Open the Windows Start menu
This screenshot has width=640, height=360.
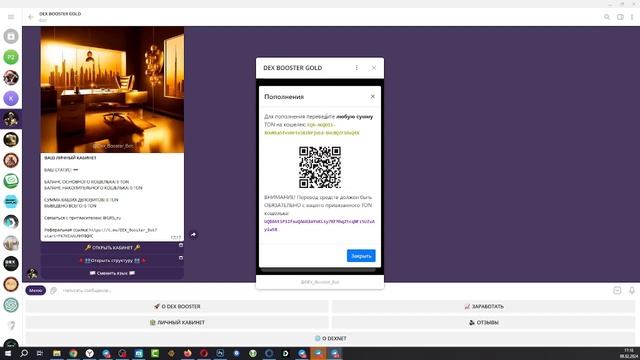(8, 353)
